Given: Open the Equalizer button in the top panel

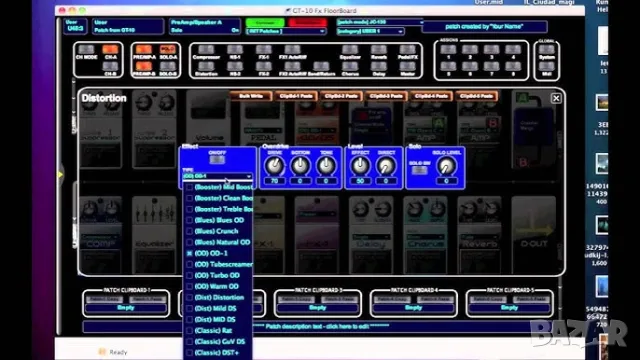Looking at the screenshot, I should (x=350, y=50).
